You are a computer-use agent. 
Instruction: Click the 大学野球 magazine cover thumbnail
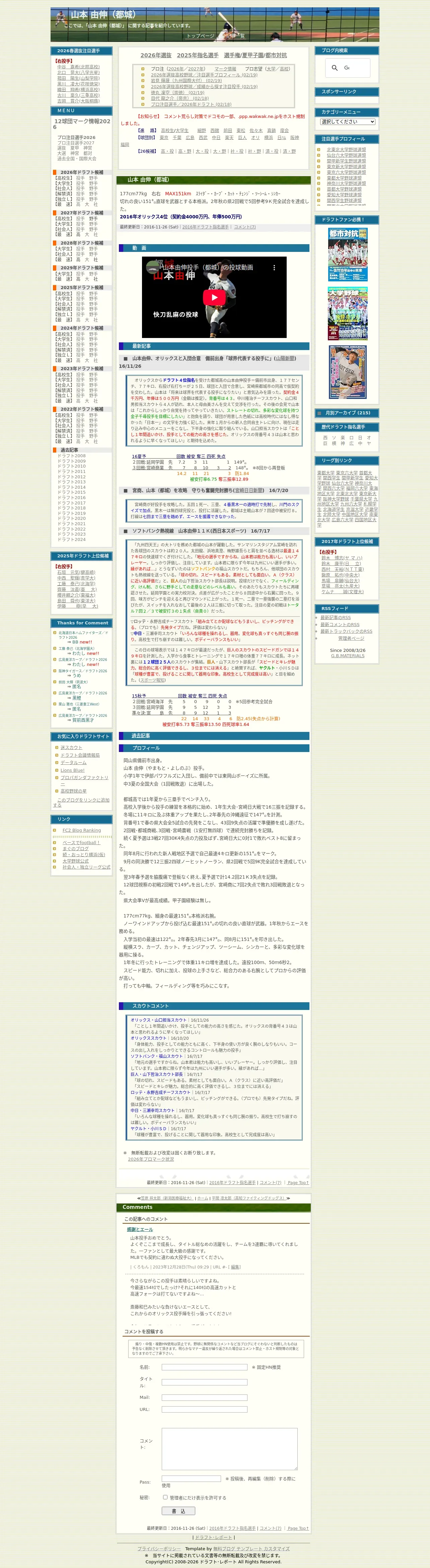pyautogui.click(x=347, y=314)
